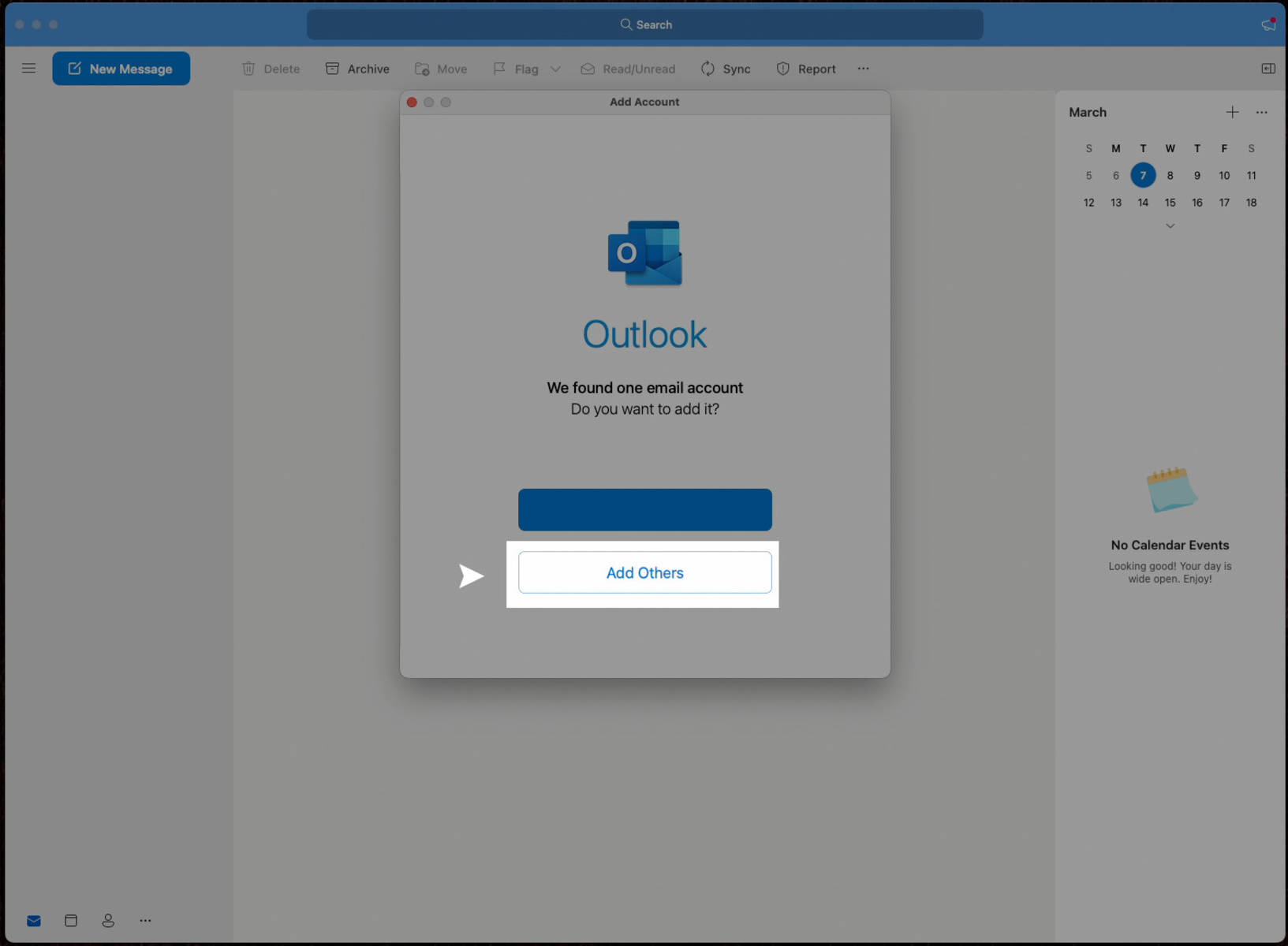Close the Add Account dialog
Image resolution: width=1288 pixels, height=946 pixels.
412,102
